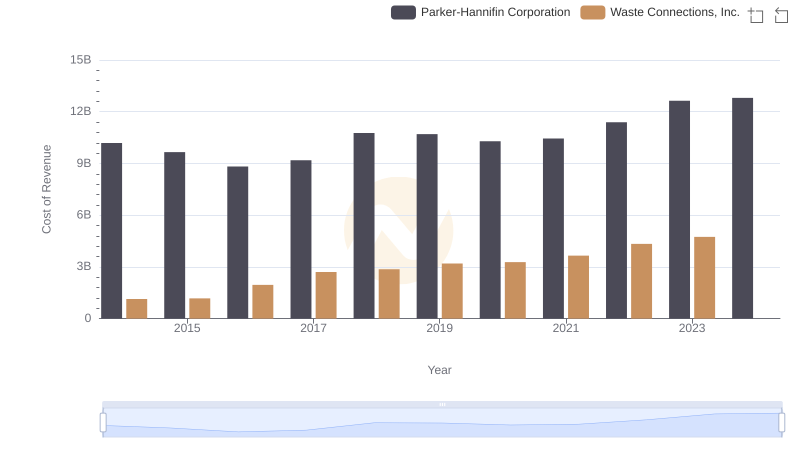
Task: Click the 2024 Parker-Hannifin dark bar
Action: click(742, 209)
